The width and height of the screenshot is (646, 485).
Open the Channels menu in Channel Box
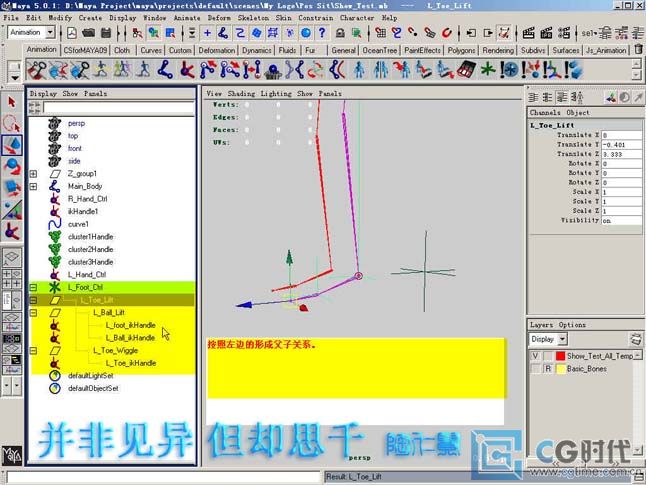pyautogui.click(x=545, y=112)
